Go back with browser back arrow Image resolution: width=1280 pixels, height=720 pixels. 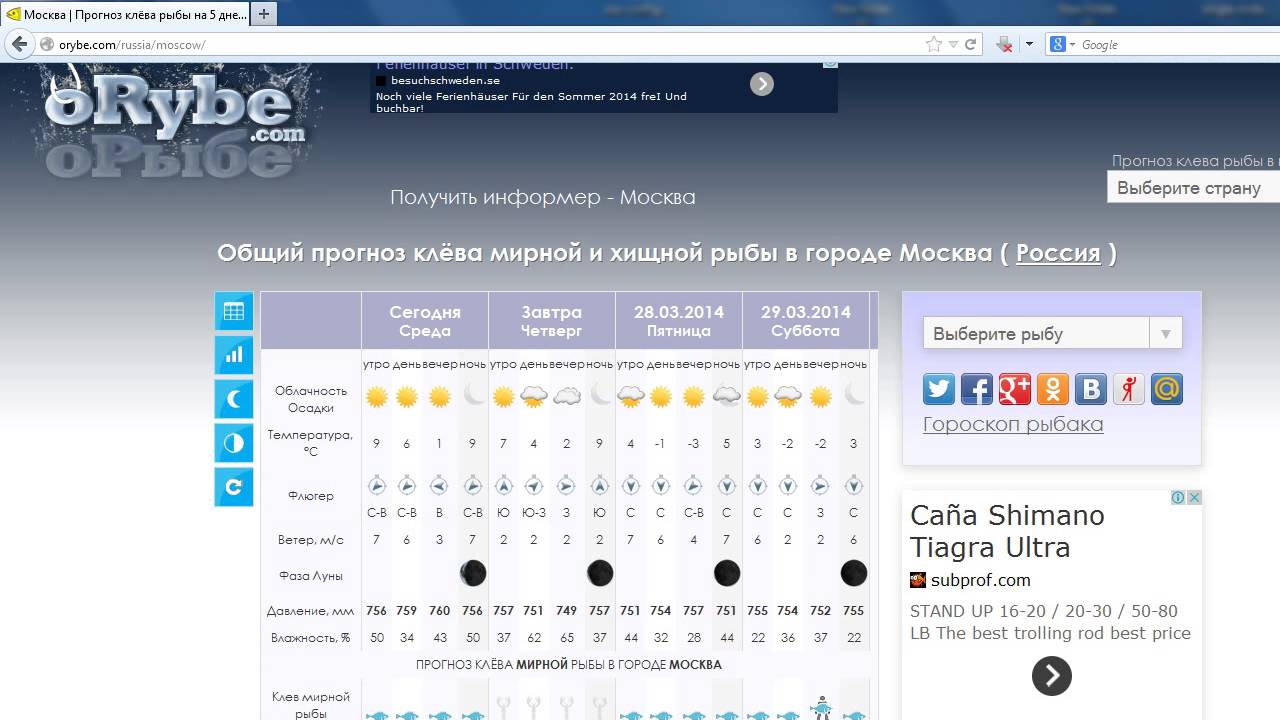pyautogui.click(x=19, y=45)
